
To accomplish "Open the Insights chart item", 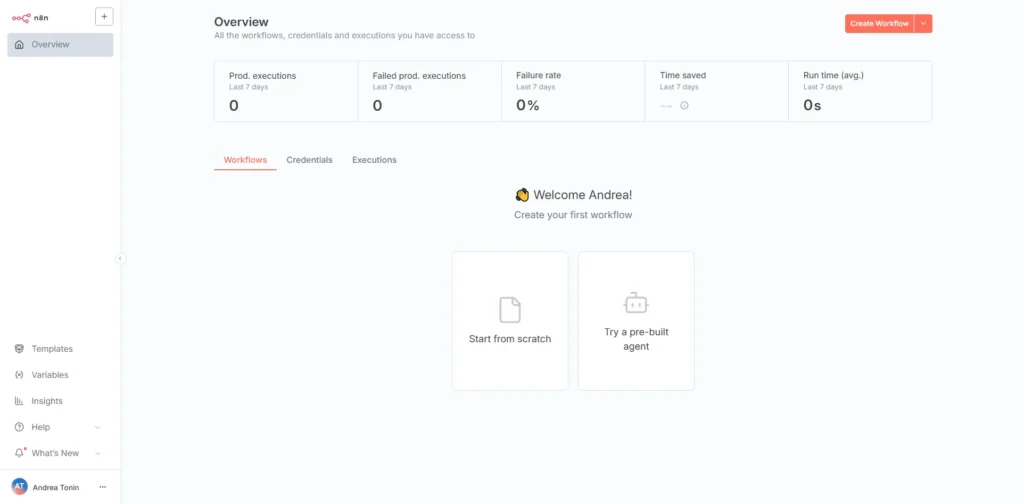I will tap(47, 401).
